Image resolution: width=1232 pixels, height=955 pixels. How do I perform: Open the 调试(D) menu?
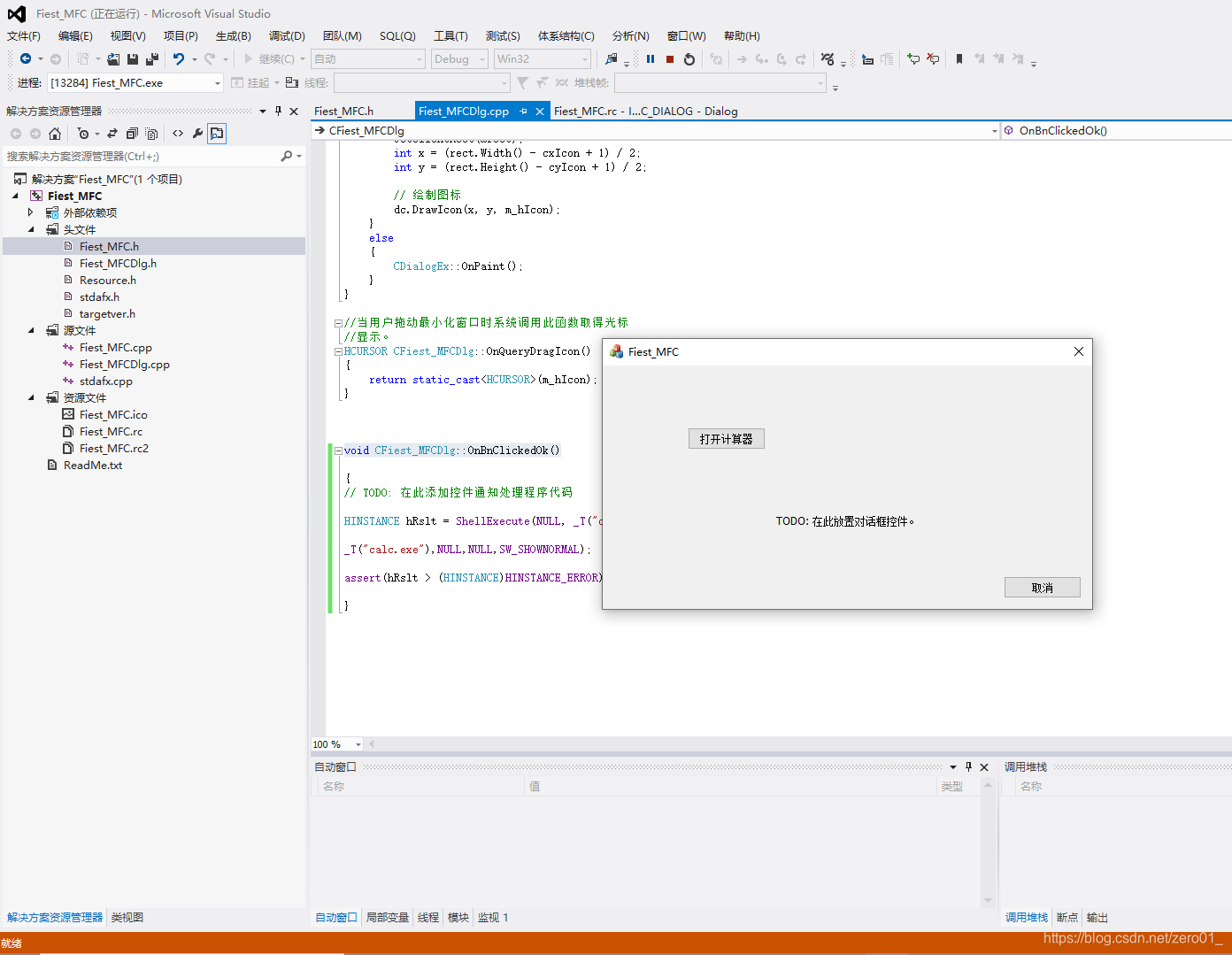point(287,35)
